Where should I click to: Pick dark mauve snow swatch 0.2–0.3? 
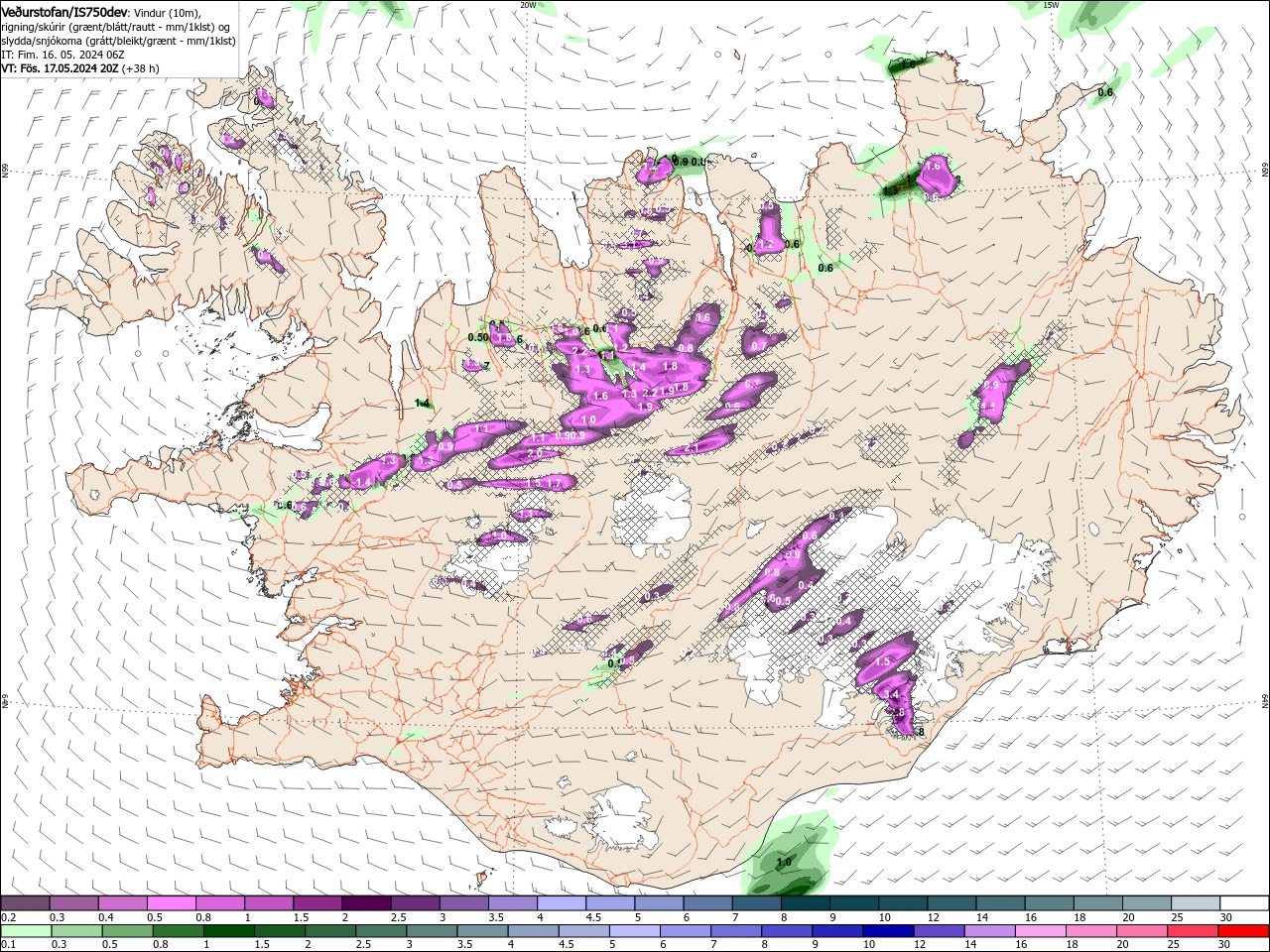point(25,903)
